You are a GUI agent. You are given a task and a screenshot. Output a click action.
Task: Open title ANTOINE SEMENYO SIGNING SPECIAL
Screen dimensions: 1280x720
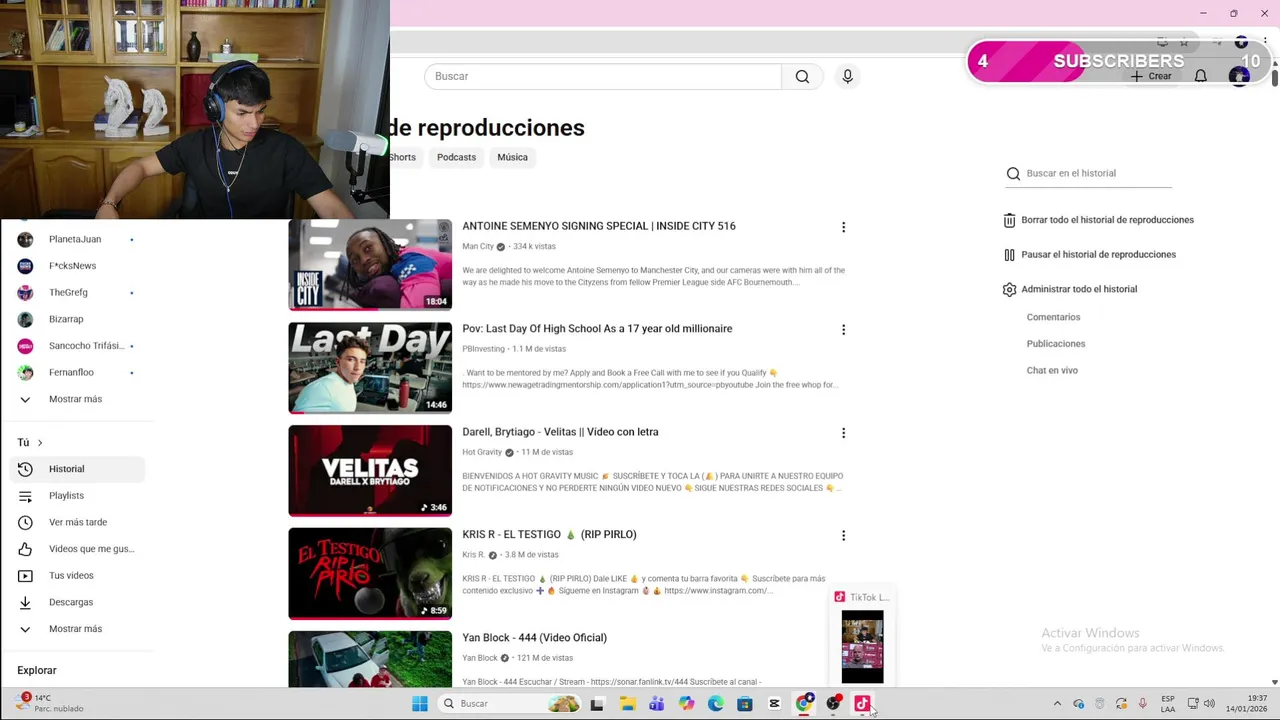[598, 226]
